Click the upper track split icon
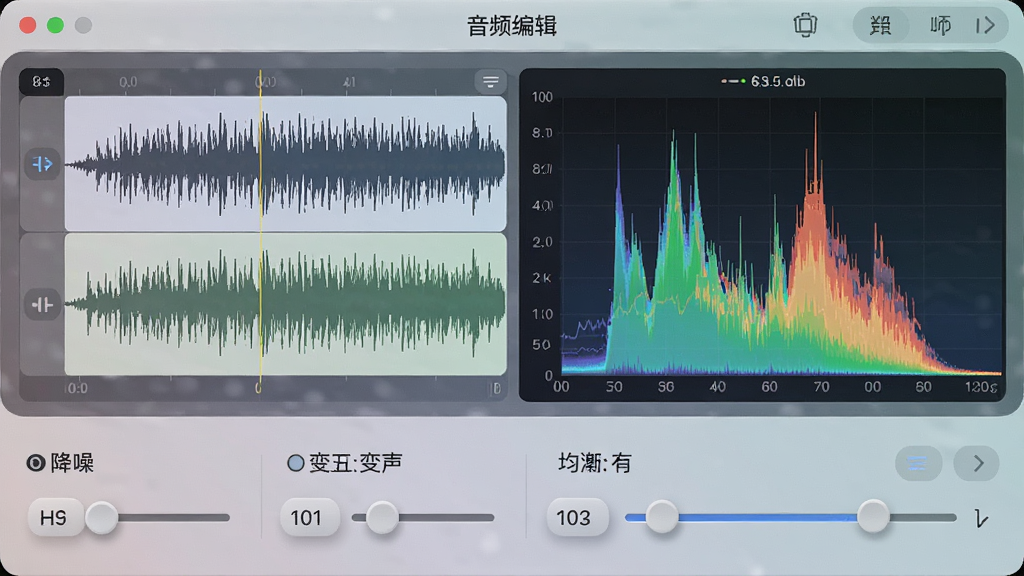The width and height of the screenshot is (1024, 576). click(42, 164)
